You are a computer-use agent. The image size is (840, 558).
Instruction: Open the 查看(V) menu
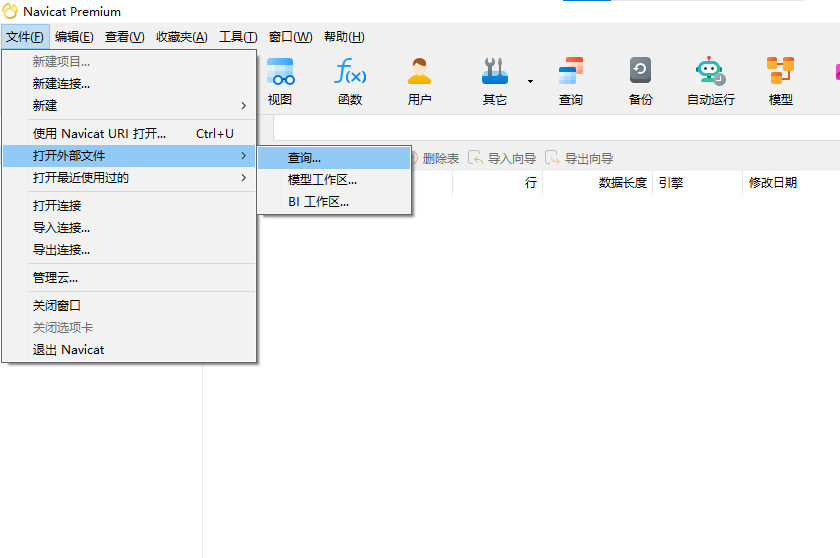pyautogui.click(x=125, y=36)
